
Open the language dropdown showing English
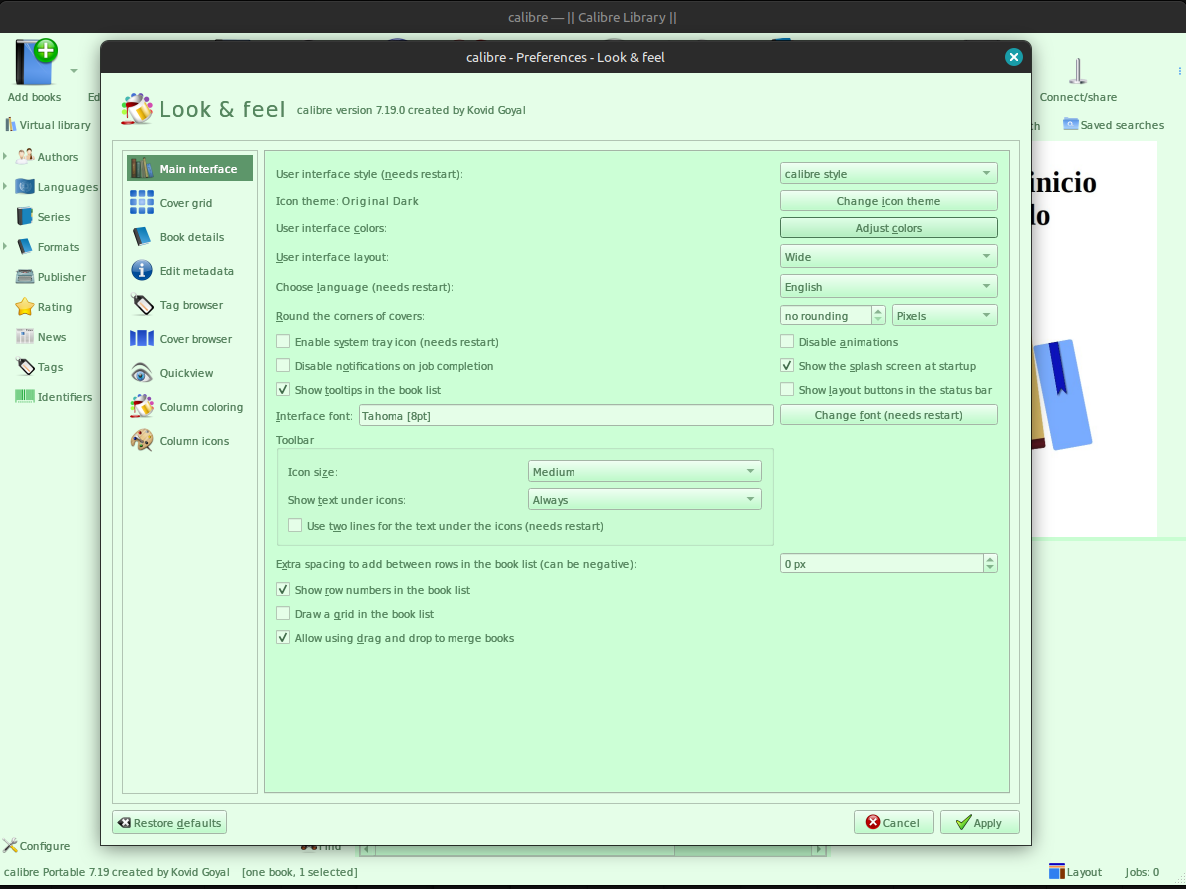click(888, 287)
